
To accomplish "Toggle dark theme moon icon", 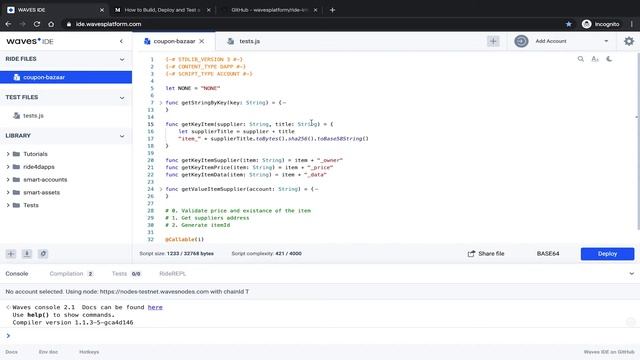I will pyautogui.click(x=609, y=59).
